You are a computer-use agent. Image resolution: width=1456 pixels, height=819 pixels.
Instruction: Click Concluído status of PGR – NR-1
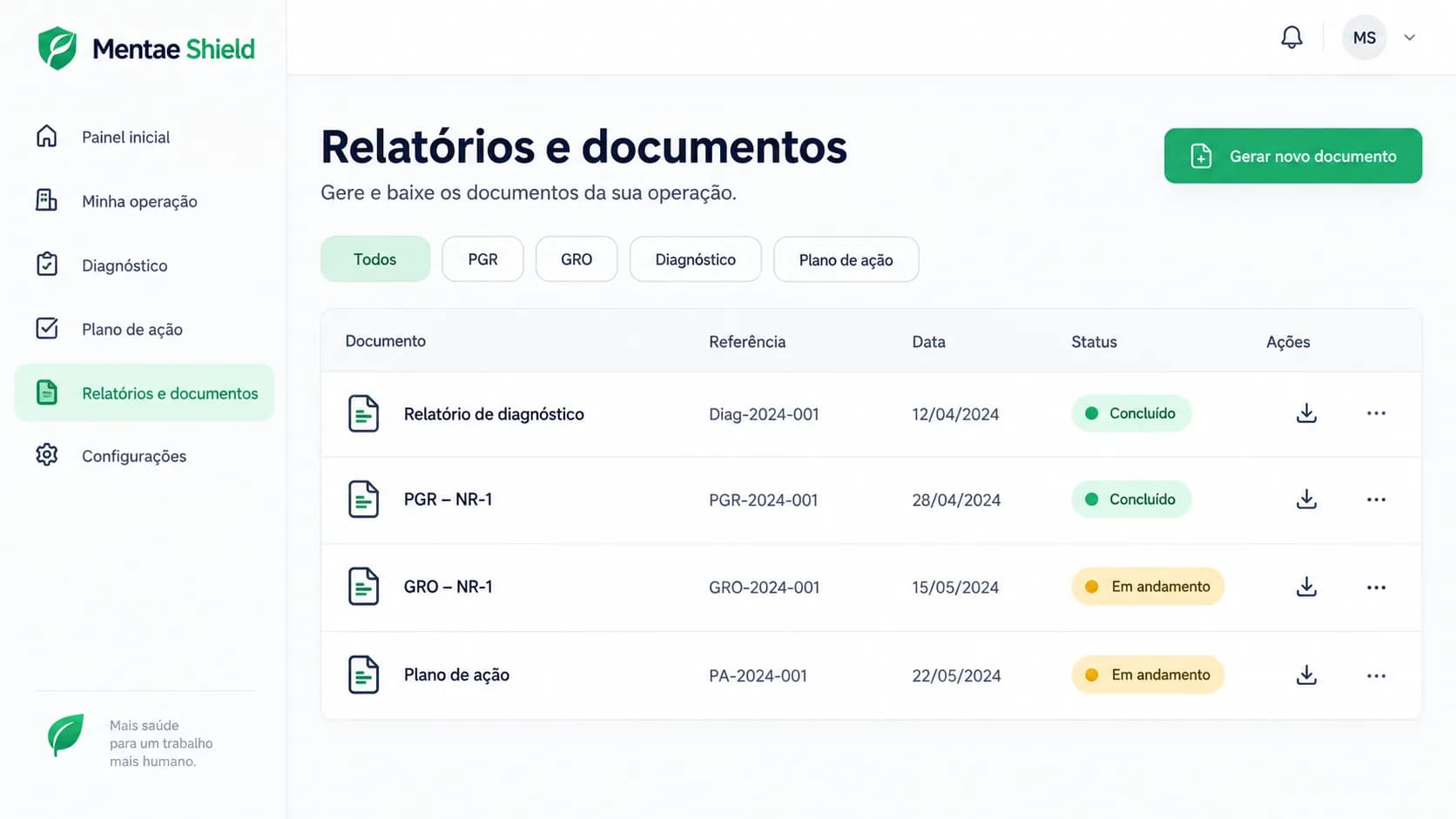[1131, 500]
